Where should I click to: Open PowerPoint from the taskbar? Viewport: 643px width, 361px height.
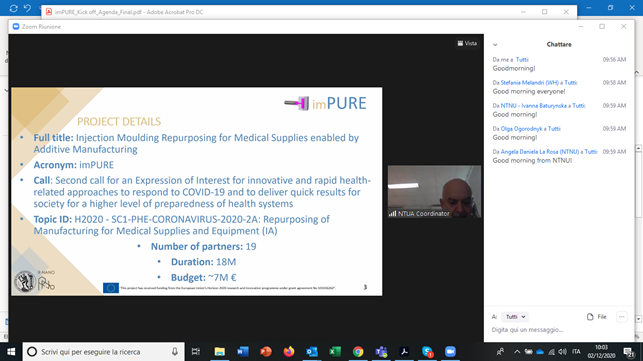(266, 352)
